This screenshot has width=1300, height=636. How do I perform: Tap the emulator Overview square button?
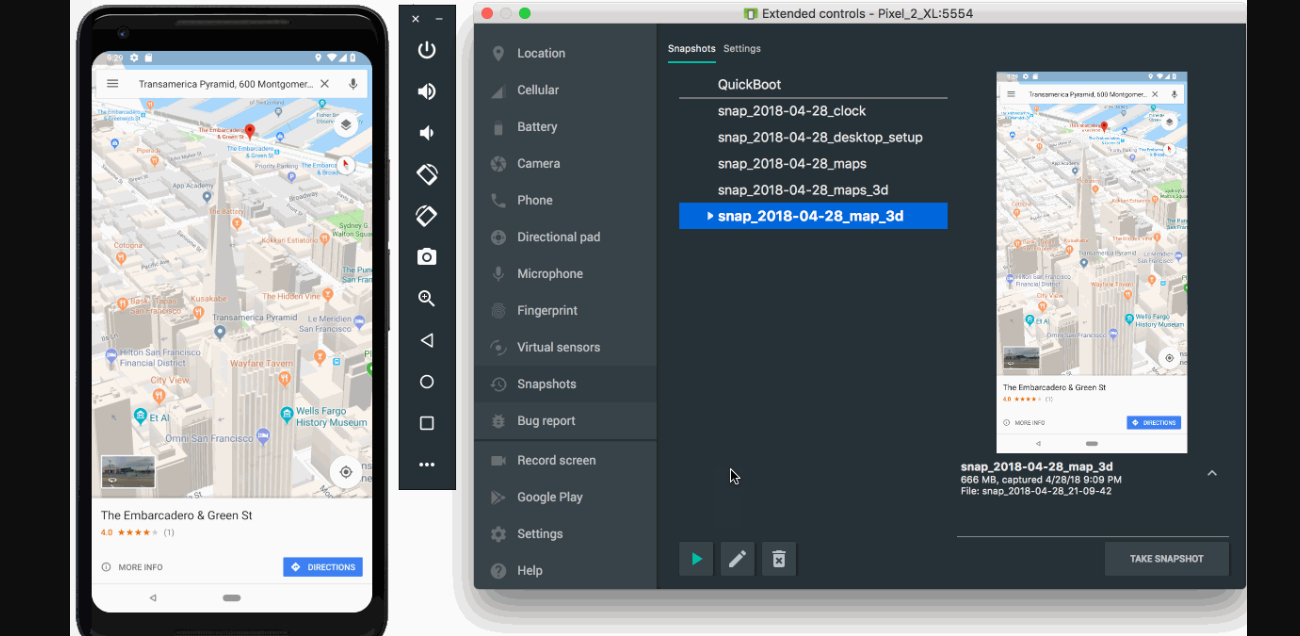[x=427, y=423]
